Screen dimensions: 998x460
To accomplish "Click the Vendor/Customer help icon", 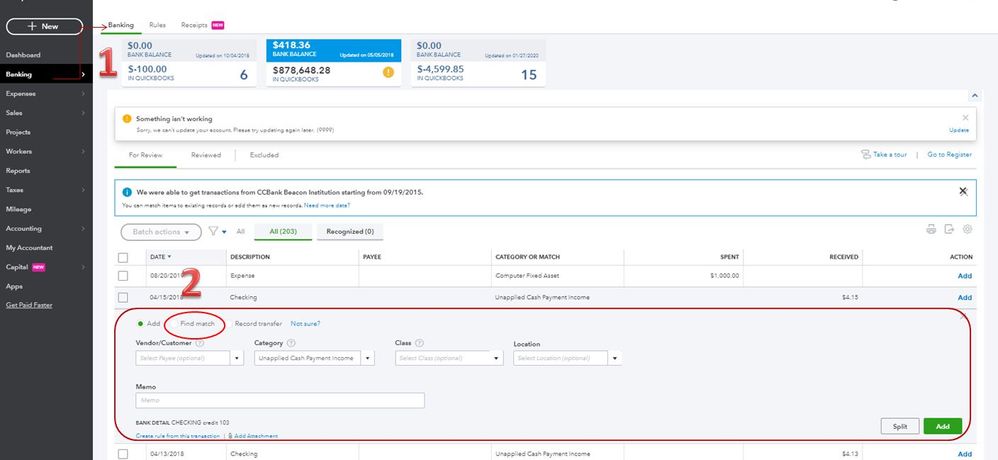I will click(200, 343).
